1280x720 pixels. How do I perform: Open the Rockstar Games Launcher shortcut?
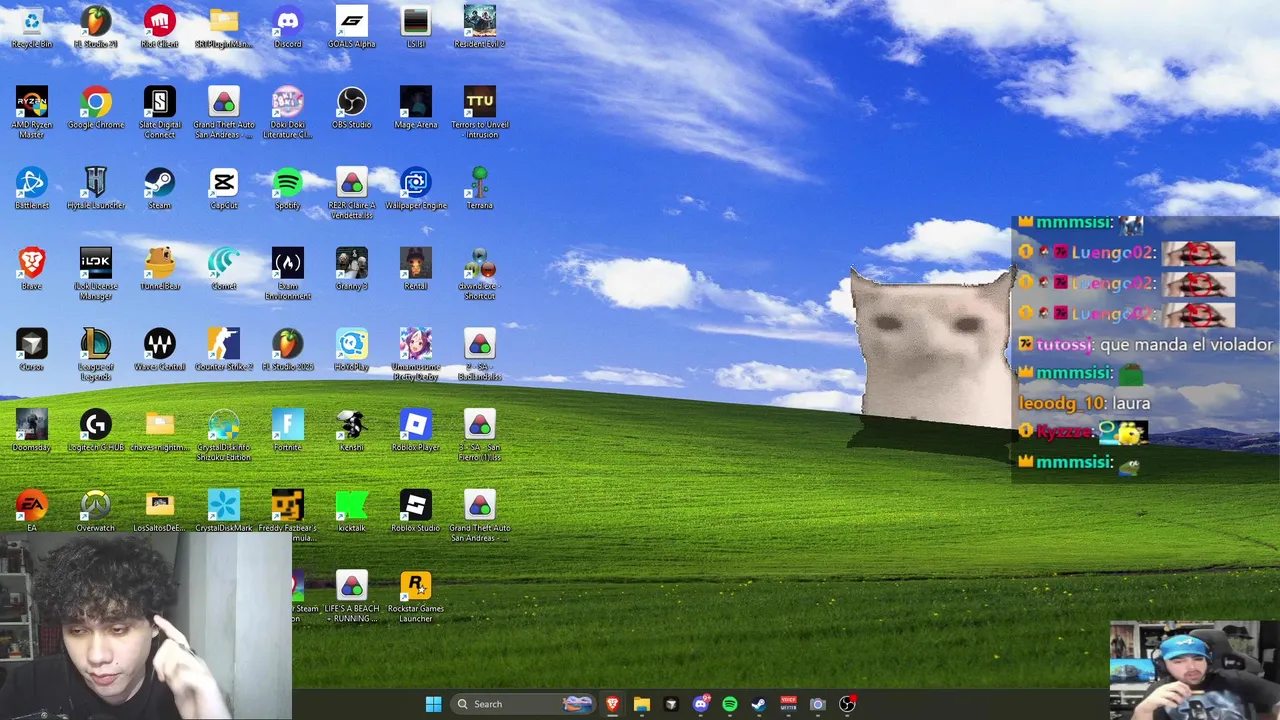click(x=416, y=597)
